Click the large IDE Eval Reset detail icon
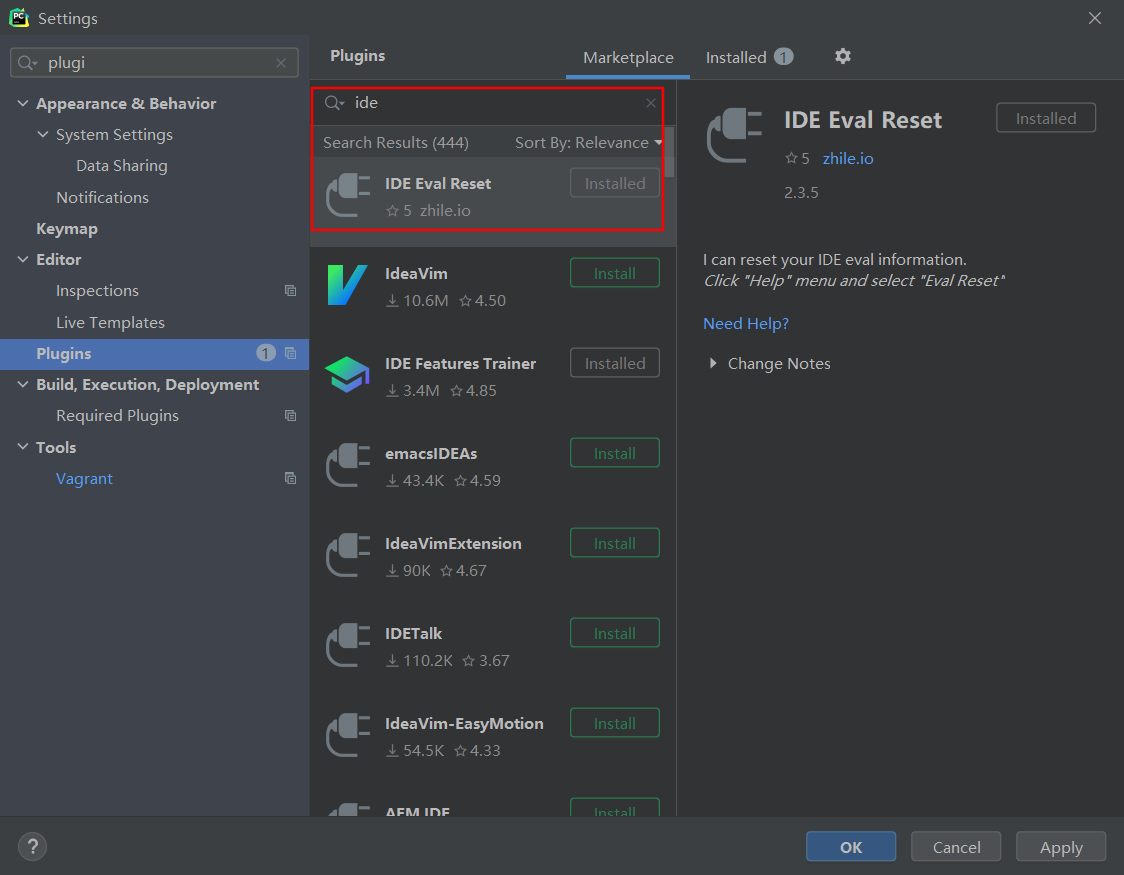 (x=734, y=135)
